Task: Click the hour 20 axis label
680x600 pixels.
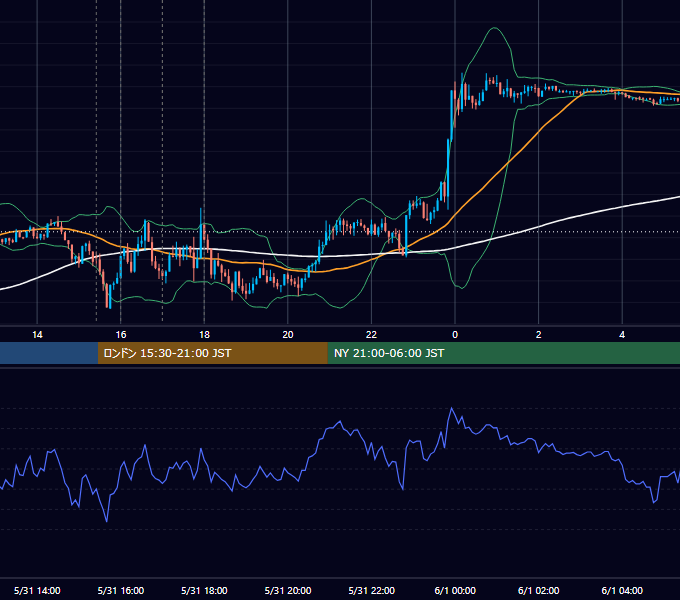Action: (x=288, y=335)
